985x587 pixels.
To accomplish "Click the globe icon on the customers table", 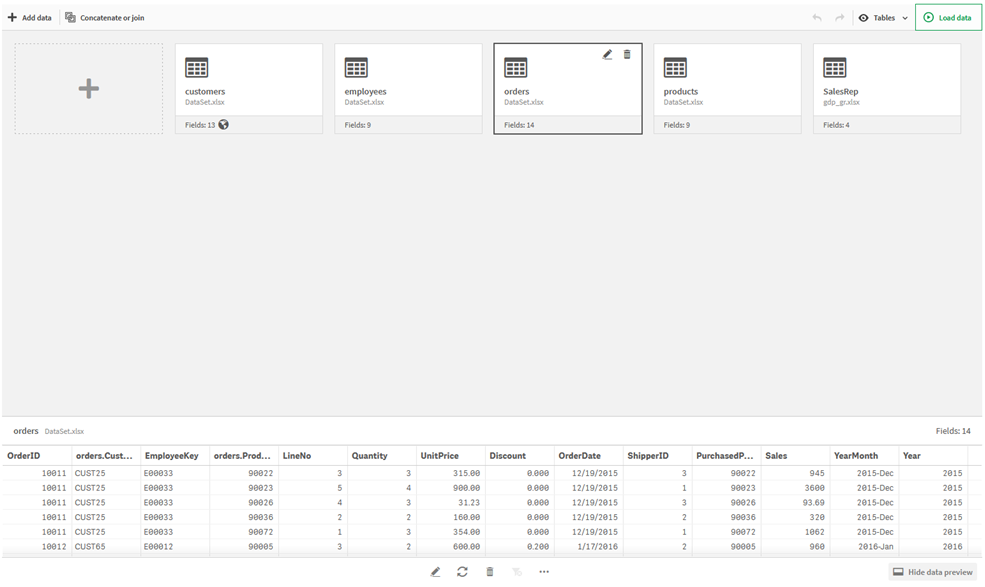I will pyautogui.click(x=223, y=124).
